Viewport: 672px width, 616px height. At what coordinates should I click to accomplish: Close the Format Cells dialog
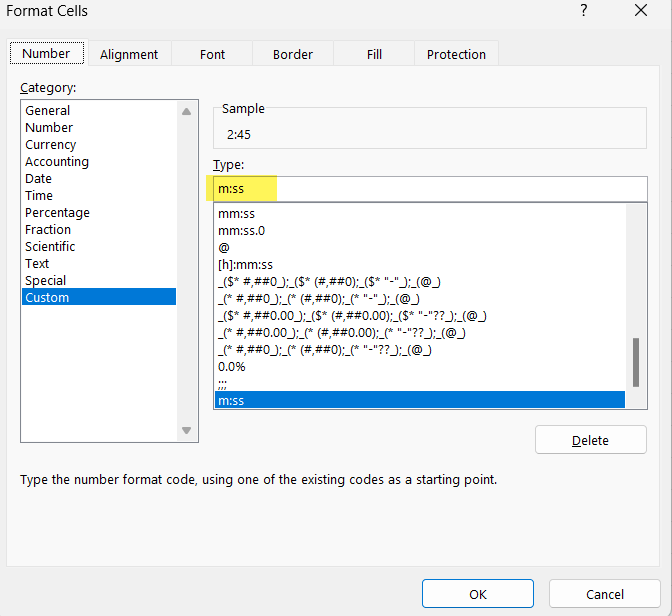[641, 10]
